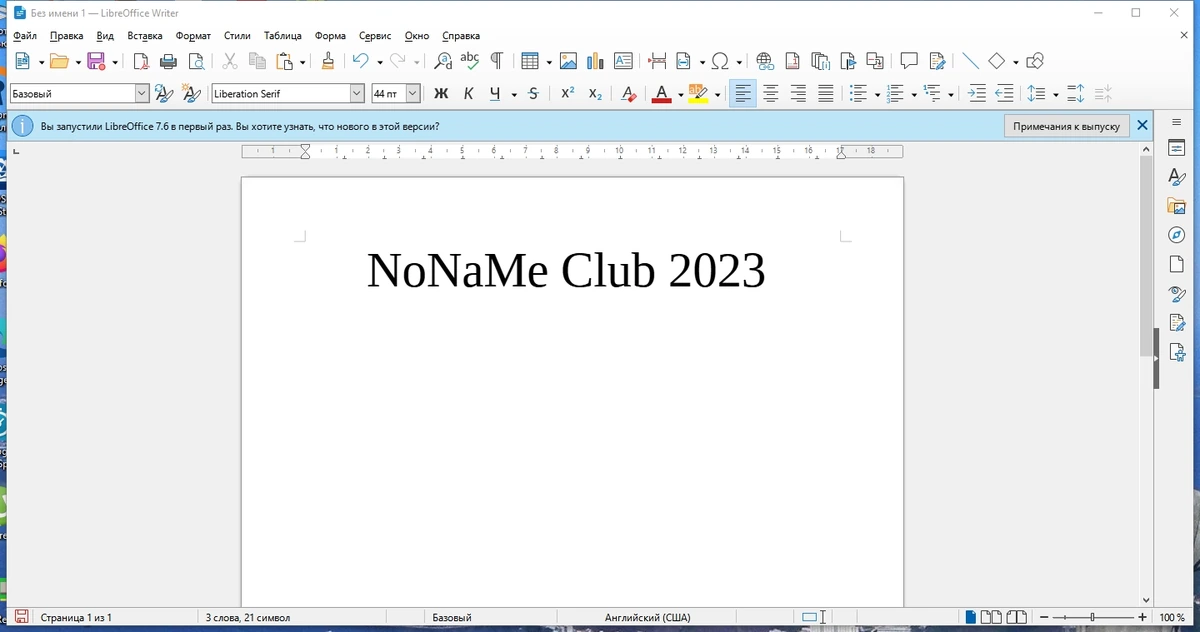1200x632 pixels.
Task: Open Find and Replace icon
Action: click(x=443, y=61)
